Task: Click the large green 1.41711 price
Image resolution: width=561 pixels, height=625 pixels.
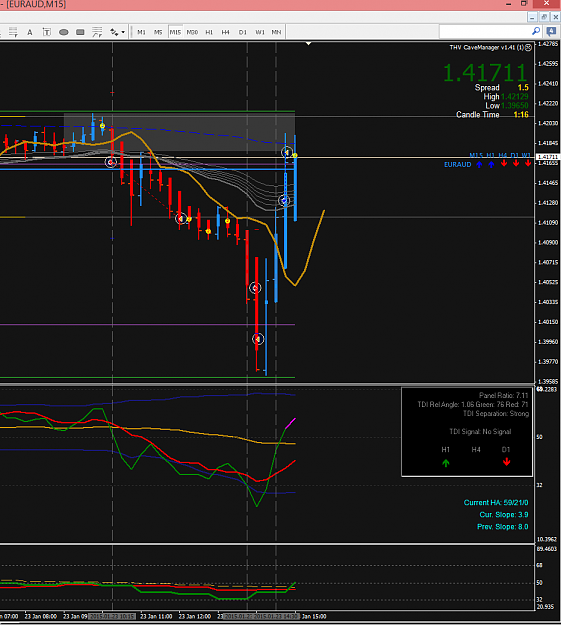Action: pyautogui.click(x=485, y=73)
